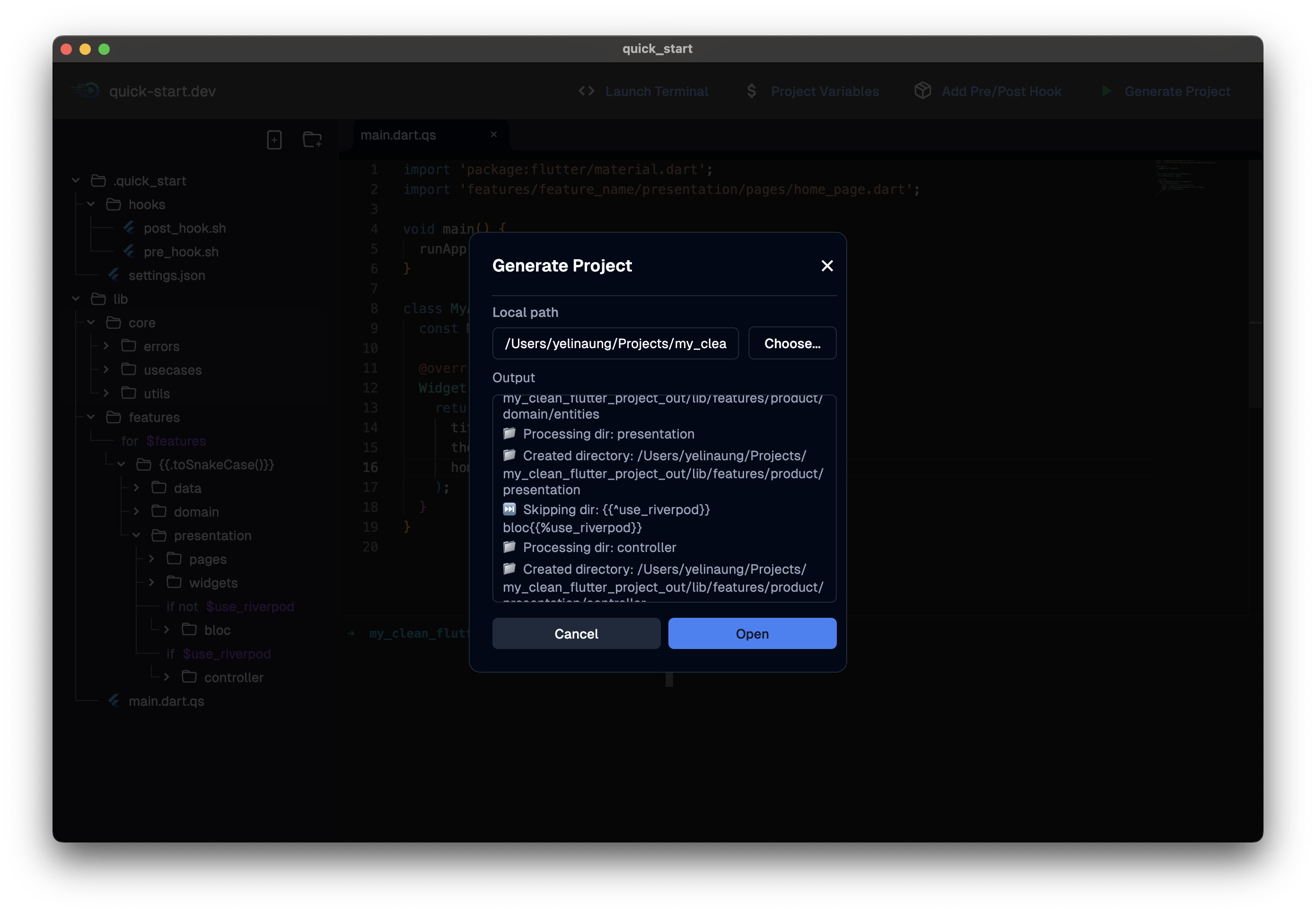Collapse the features folder
Screen dimensions: 1316x912
click(x=91, y=417)
